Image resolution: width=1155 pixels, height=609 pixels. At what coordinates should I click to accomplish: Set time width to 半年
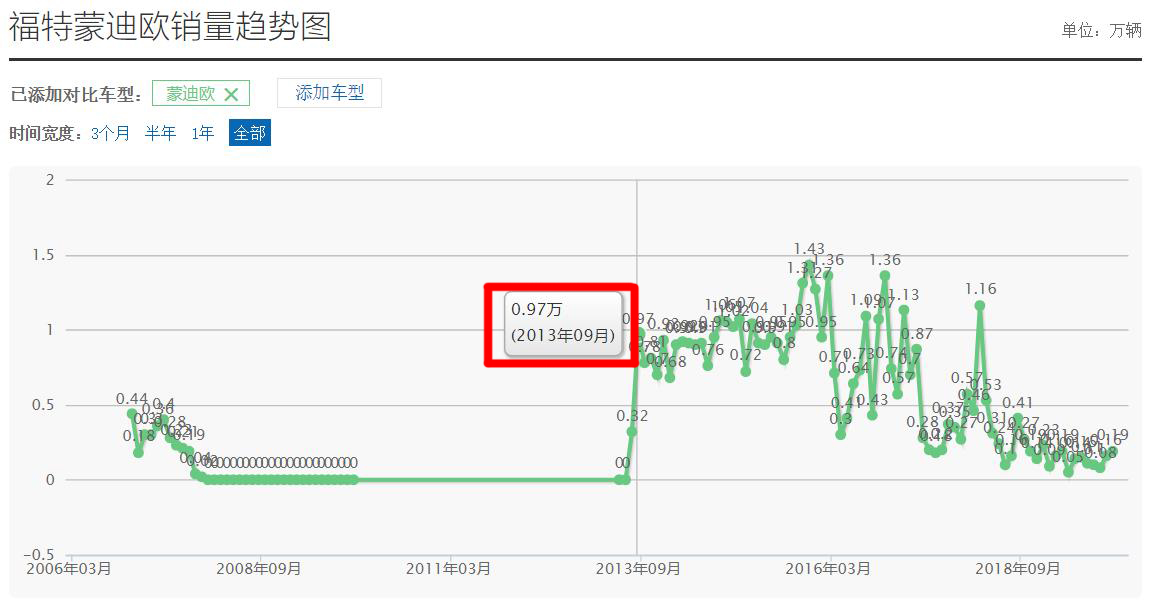[x=160, y=133]
